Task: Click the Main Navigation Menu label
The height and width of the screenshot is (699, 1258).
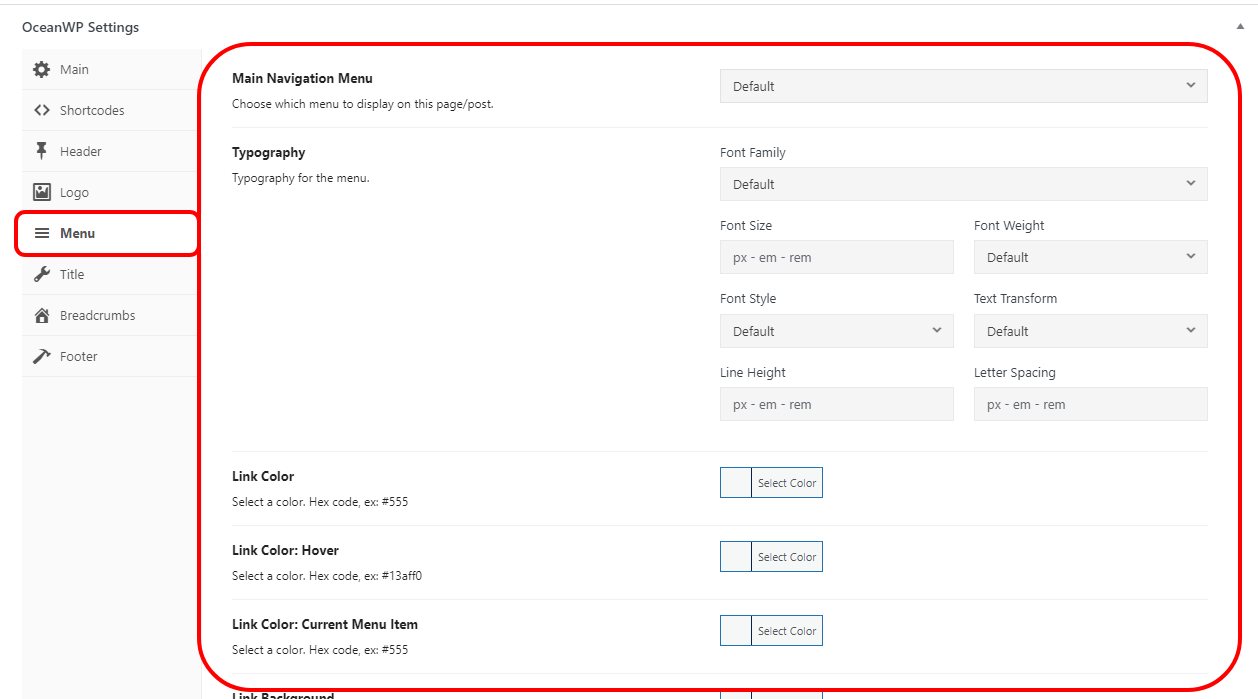Action: [302, 78]
